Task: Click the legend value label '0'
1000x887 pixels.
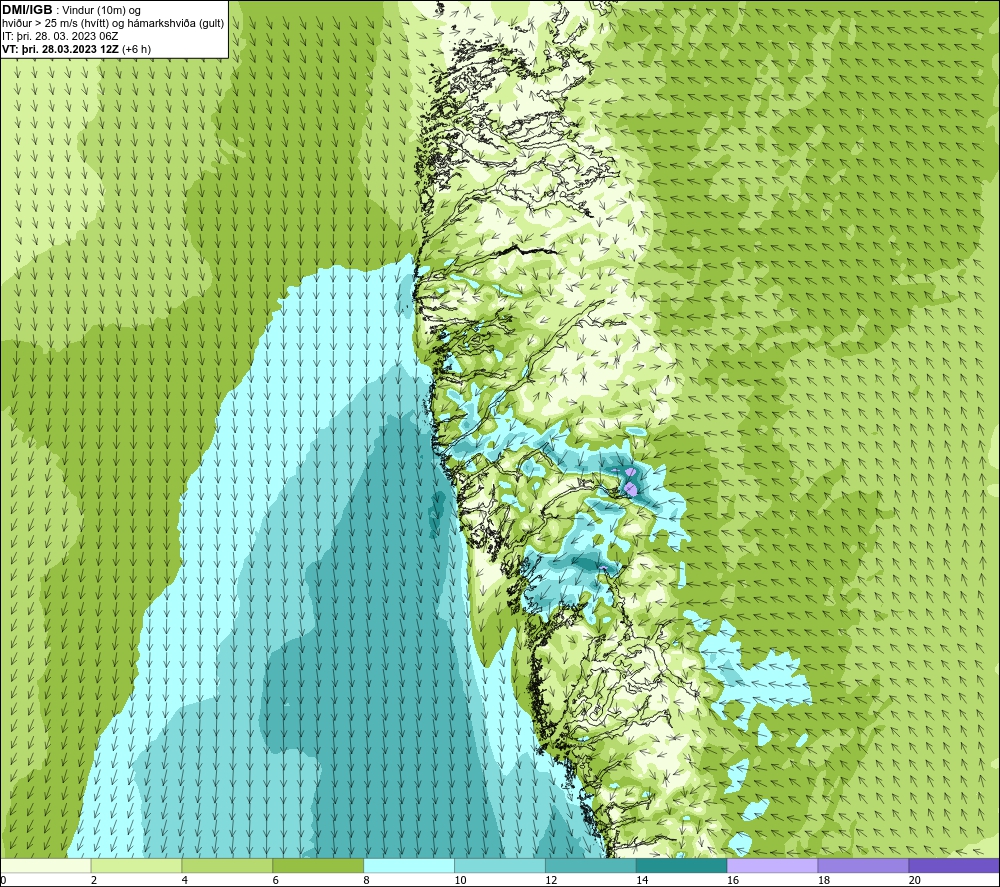Action: 3,880
